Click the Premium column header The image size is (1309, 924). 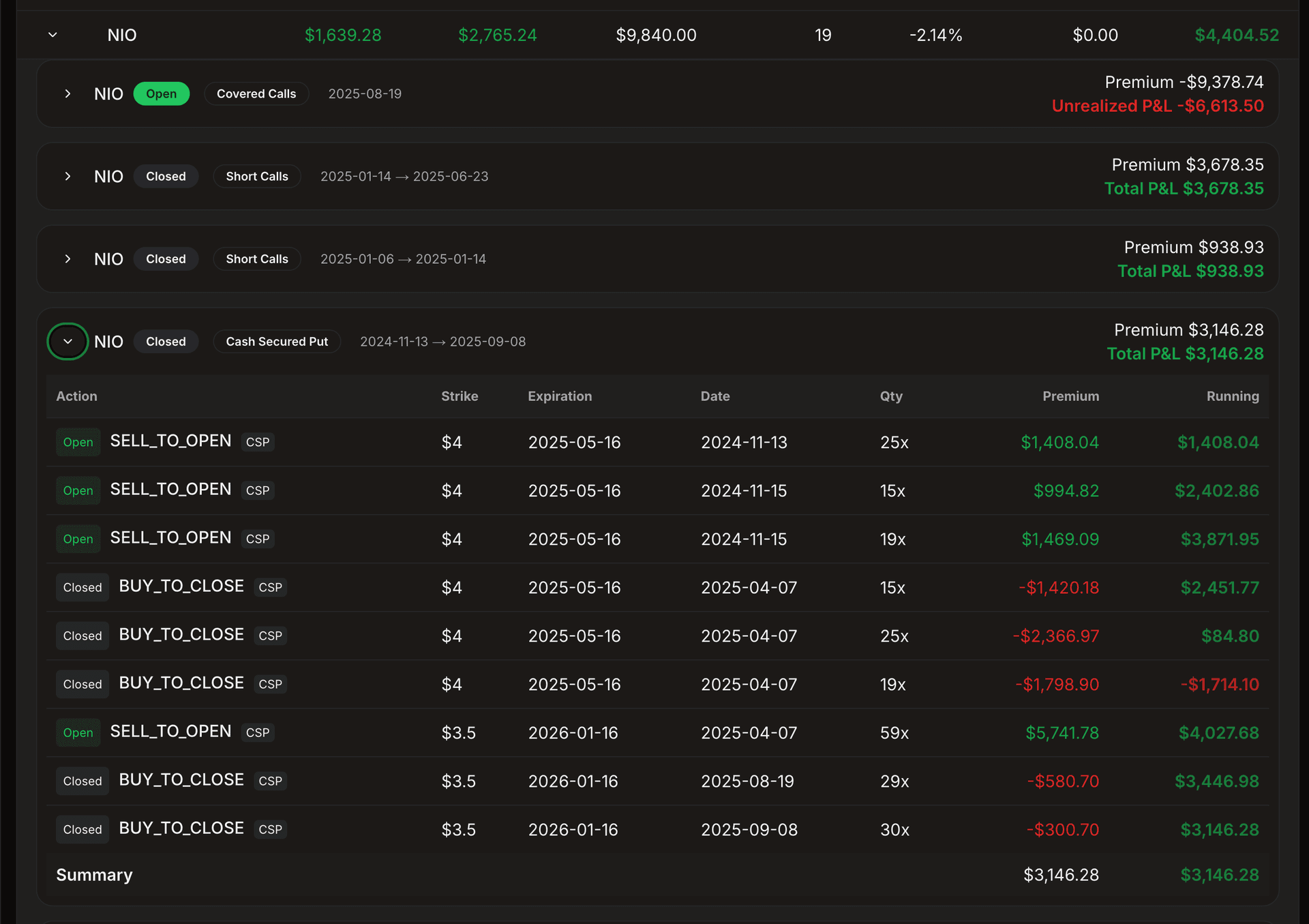click(1070, 396)
